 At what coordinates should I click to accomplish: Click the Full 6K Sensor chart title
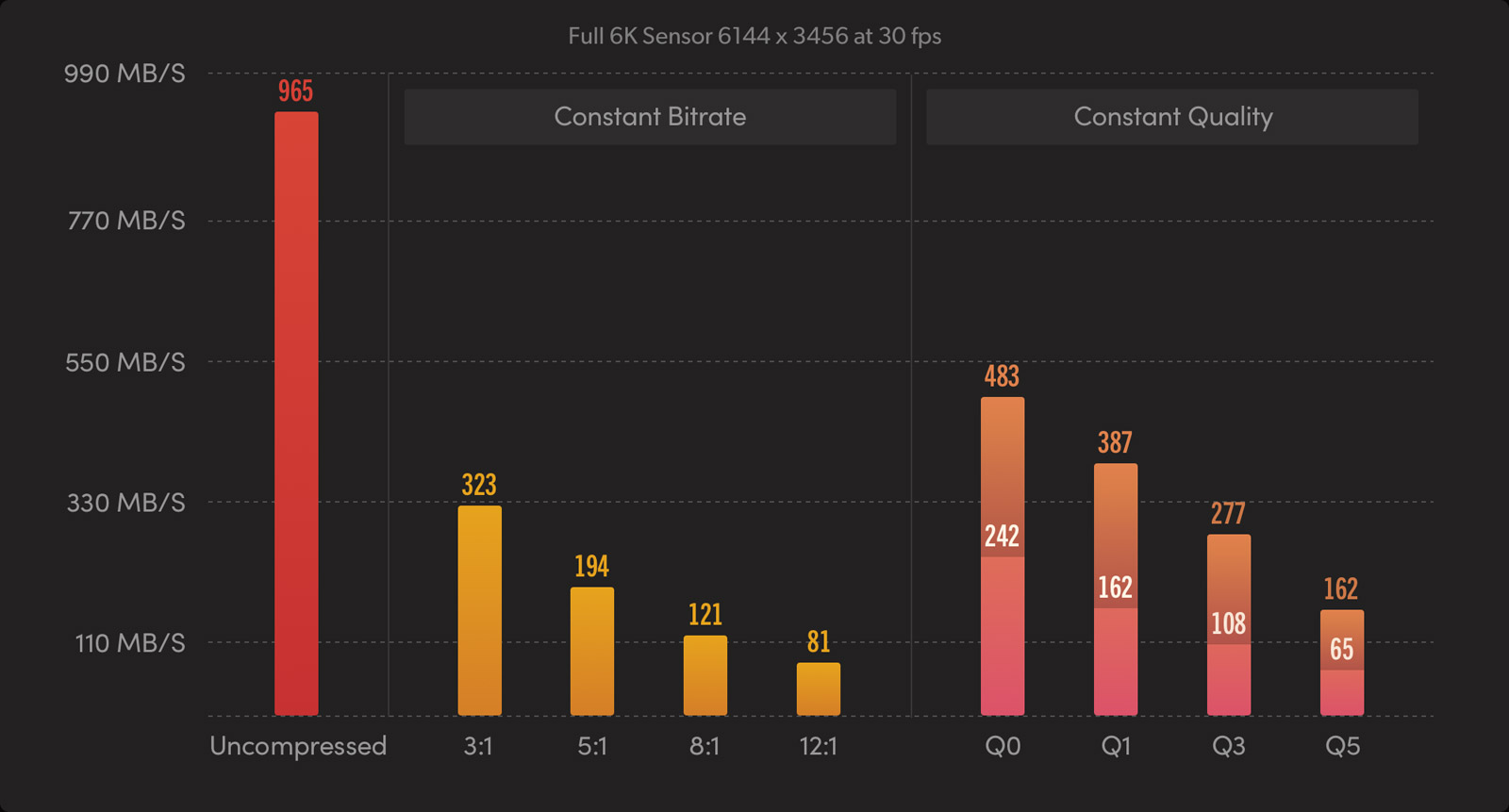(x=754, y=36)
